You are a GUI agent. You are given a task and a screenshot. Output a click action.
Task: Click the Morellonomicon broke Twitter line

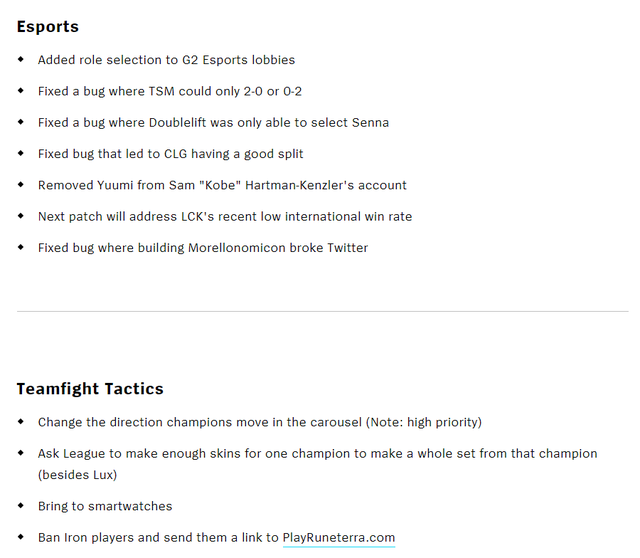[x=203, y=247]
